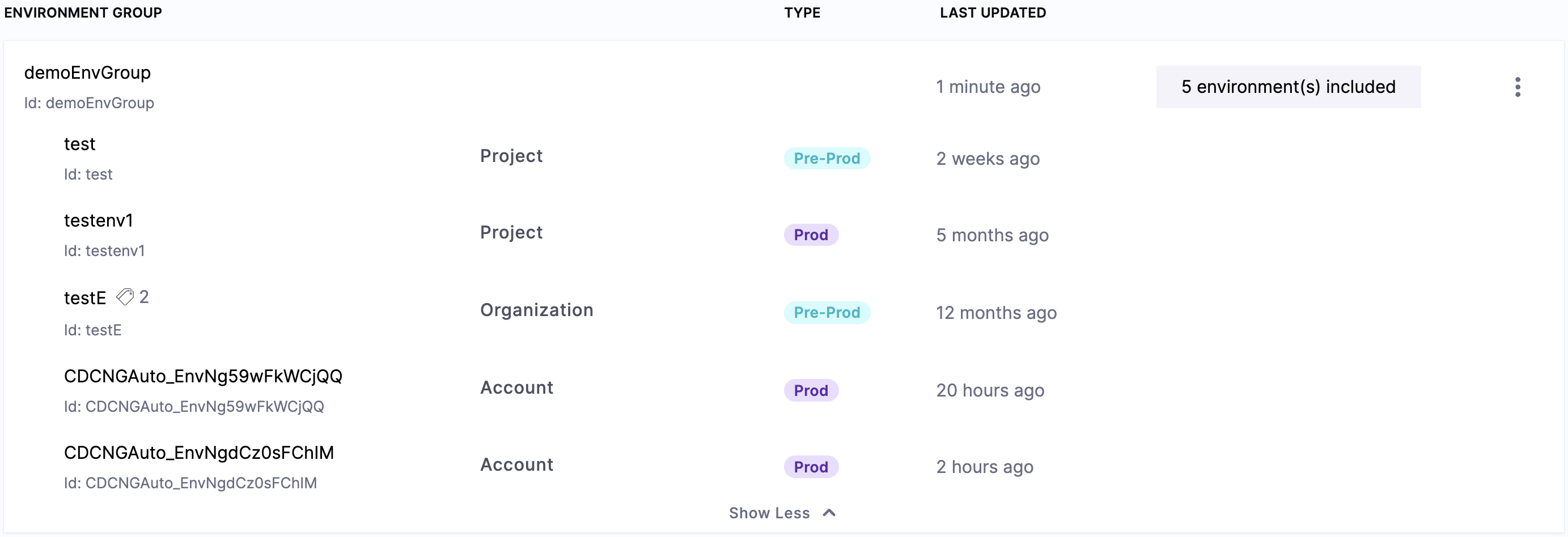
Task: Click the Pre-Prod tag on the testE row
Action: click(x=827, y=313)
